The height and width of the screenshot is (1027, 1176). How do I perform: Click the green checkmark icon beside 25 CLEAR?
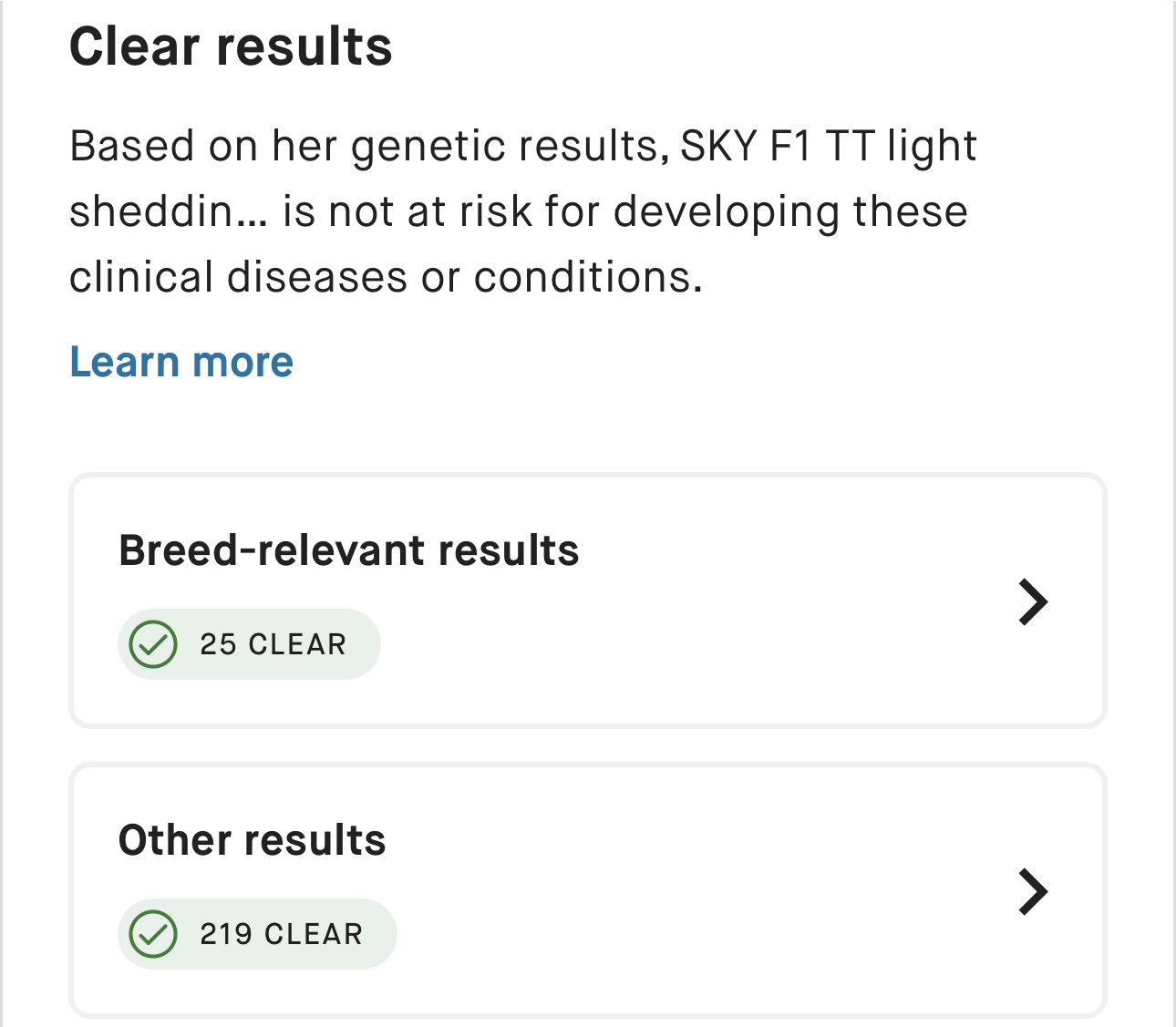153,644
